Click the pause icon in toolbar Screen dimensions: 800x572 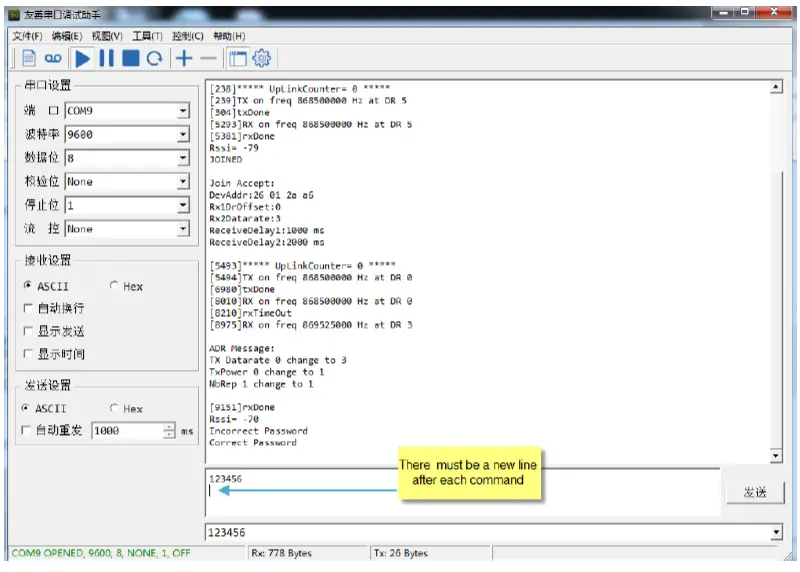point(106,59)
